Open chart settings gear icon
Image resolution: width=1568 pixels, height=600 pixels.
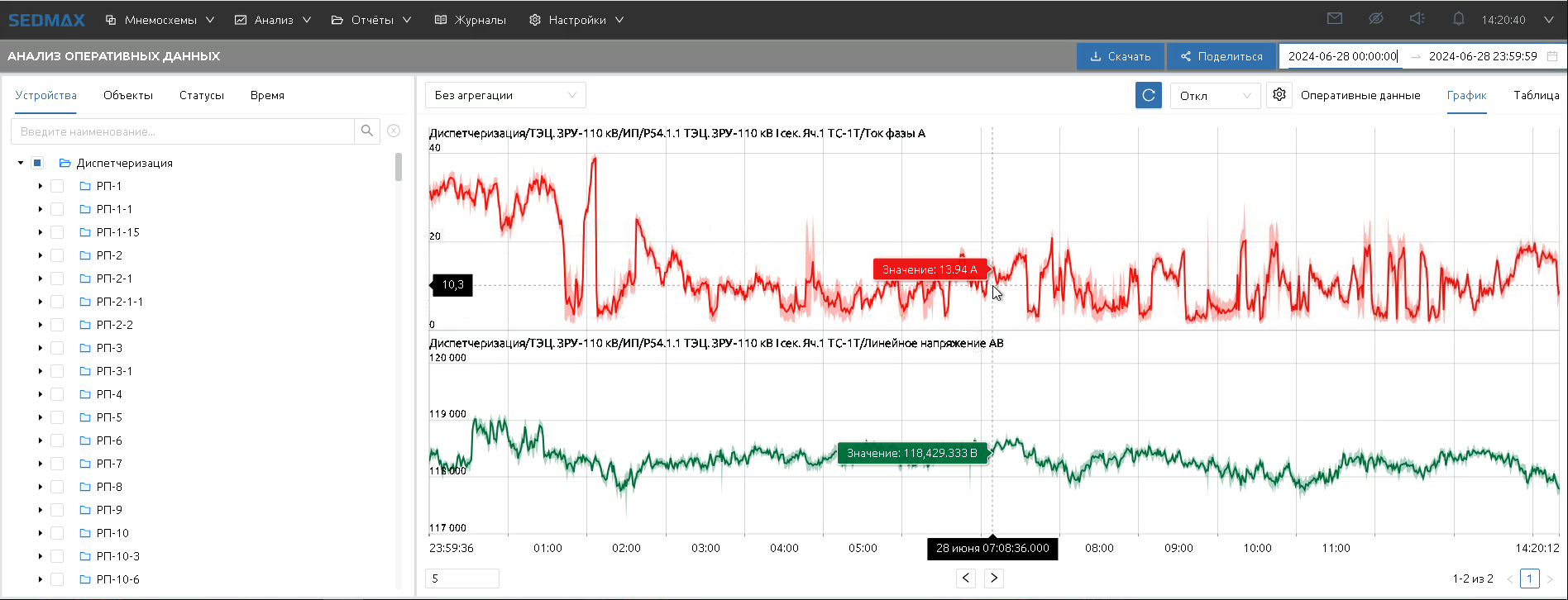(x=1279, y=95)
